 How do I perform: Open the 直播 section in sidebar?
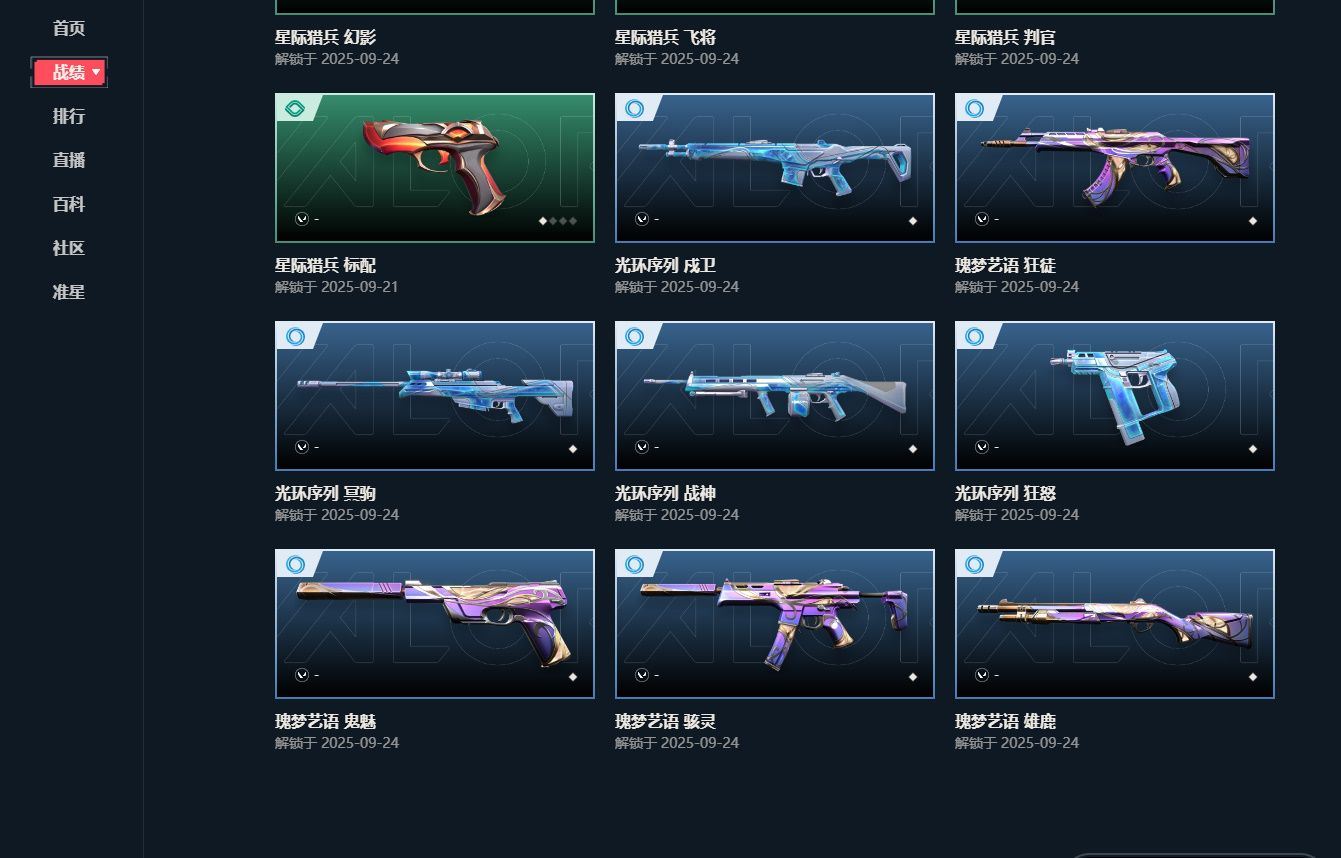69,160
